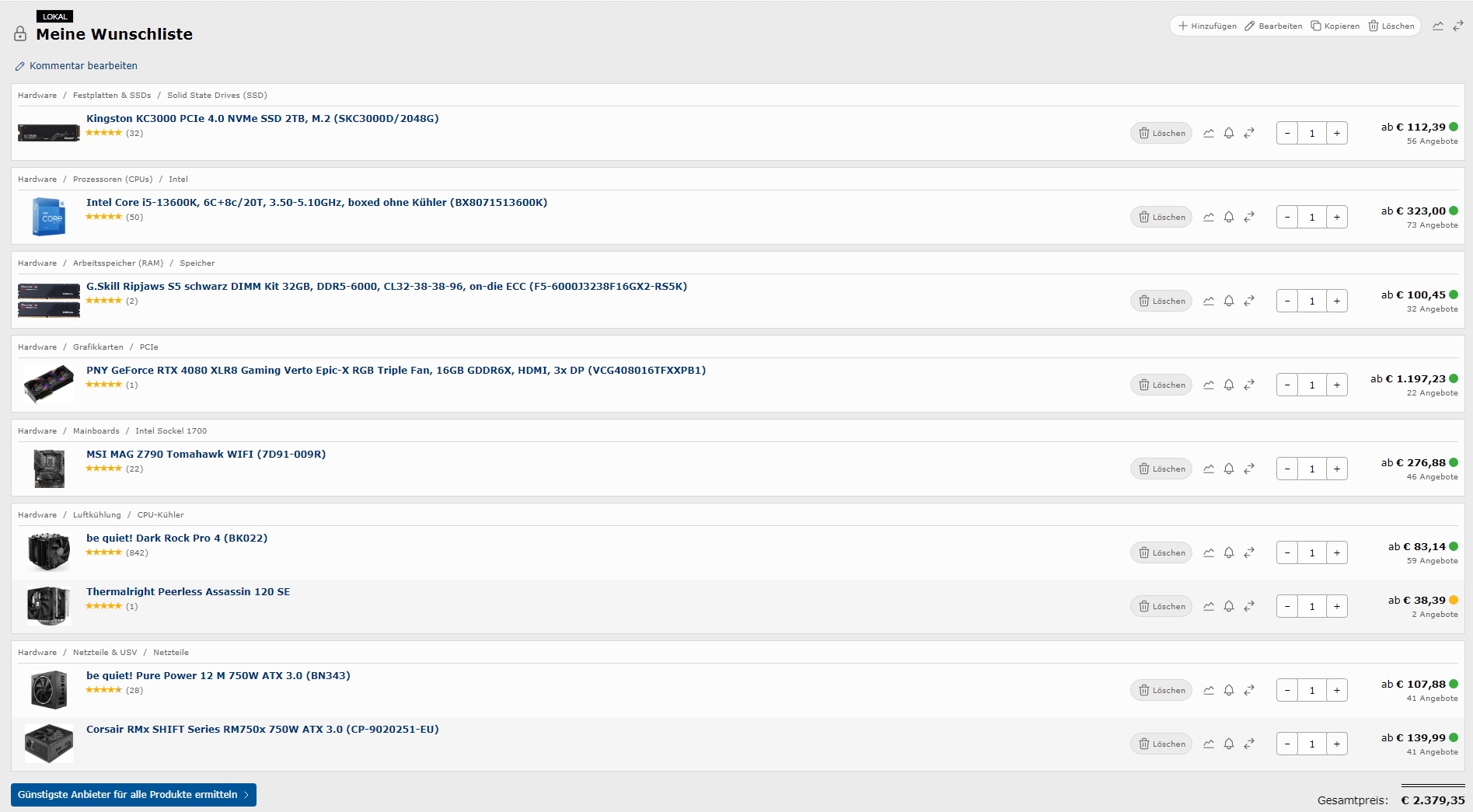The width and height of the screenshot is (1473, 812).
Task: Increase quantity of G.Skill Ripjaws S5 RAM
Action: (1337, 301)
